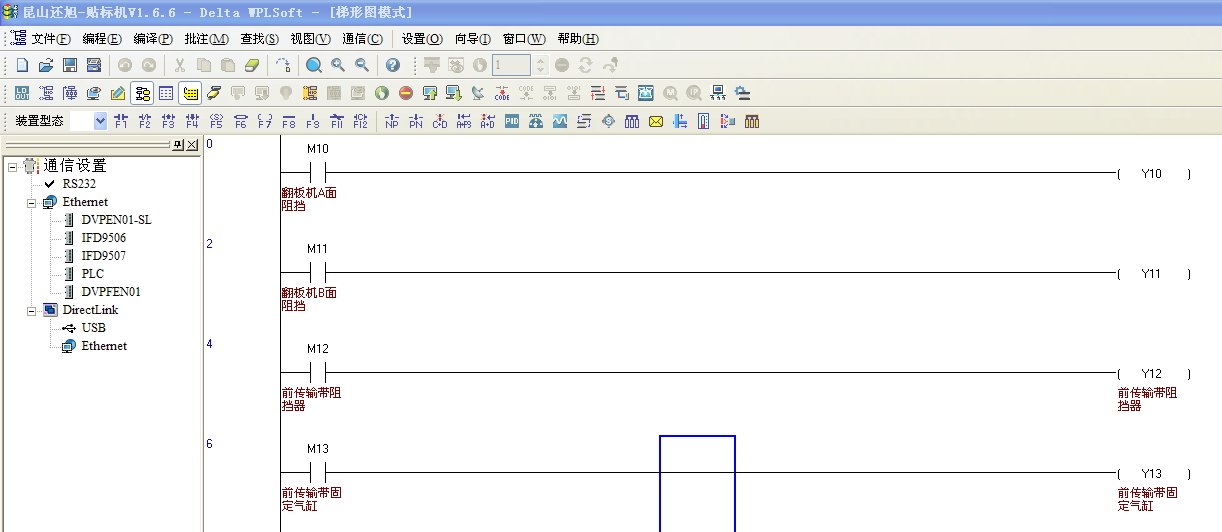Click the PID instruction icon

(512, 121)
